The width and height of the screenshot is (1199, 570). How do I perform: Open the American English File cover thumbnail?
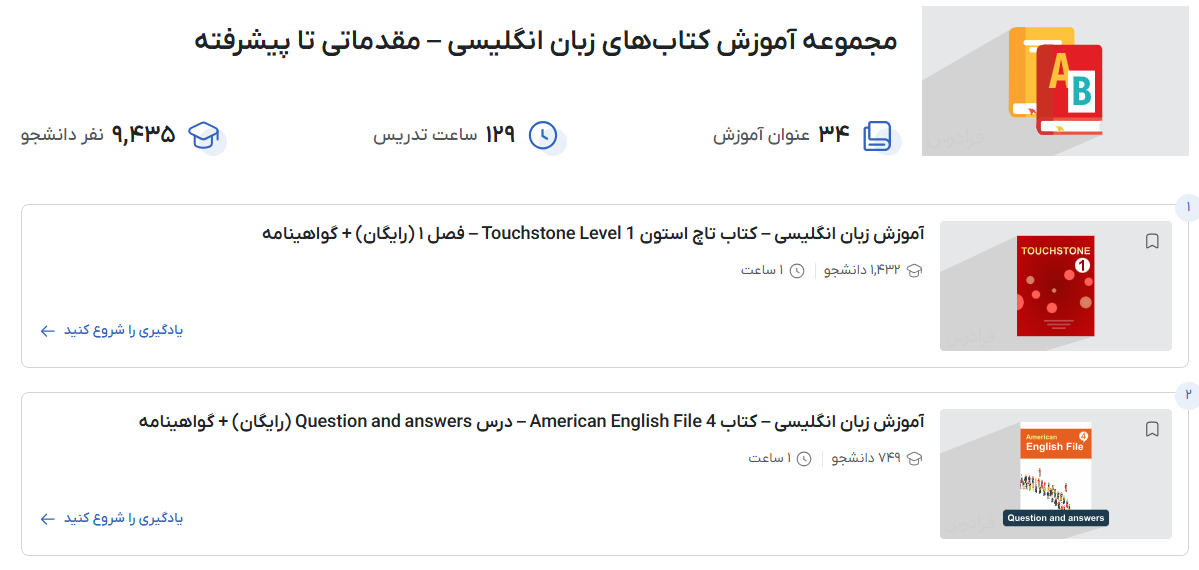pyautogui.click(x=1055, y=474)
